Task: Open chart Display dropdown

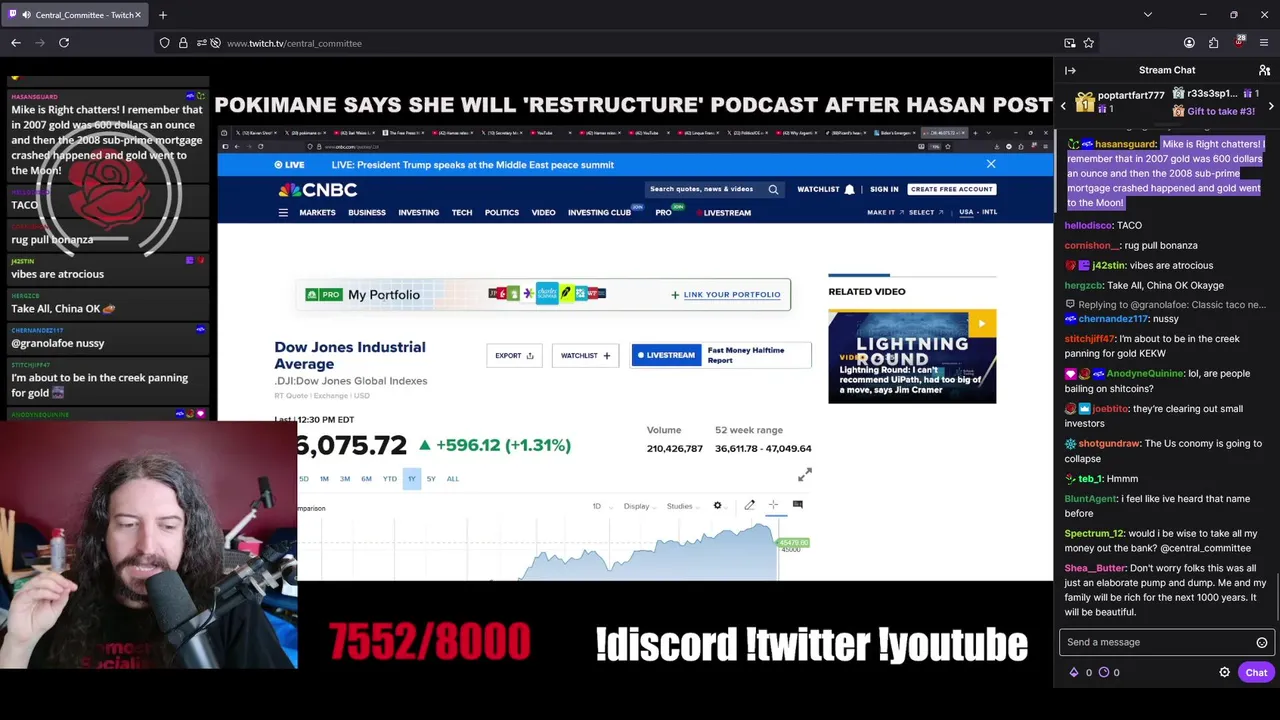Action: [x=639, y=506]
